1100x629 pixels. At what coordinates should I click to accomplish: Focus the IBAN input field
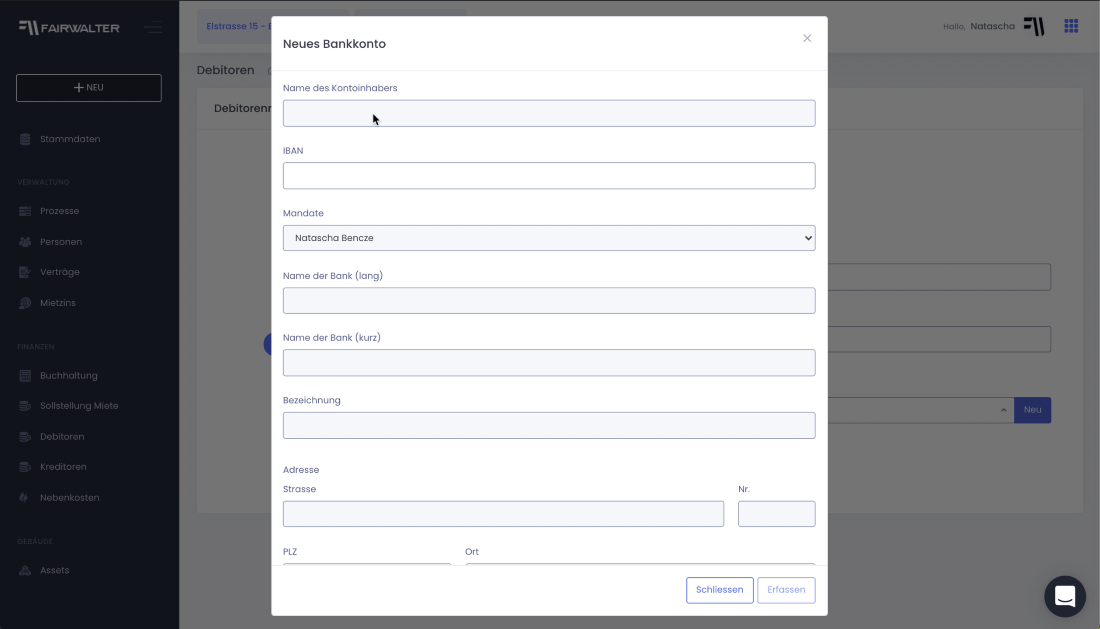click(549, 175)
